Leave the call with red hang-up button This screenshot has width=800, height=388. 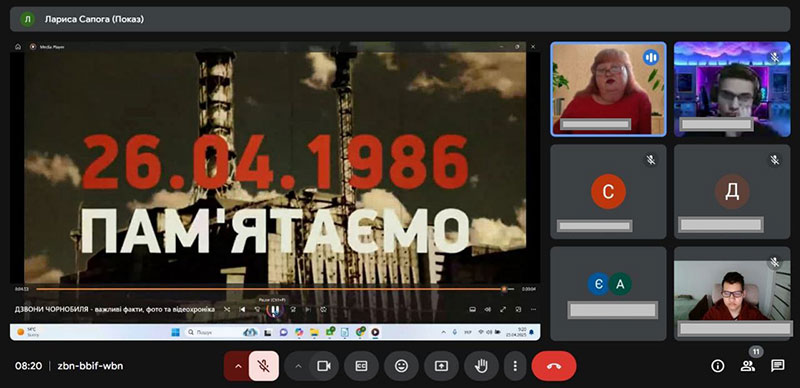pos(554,366)
